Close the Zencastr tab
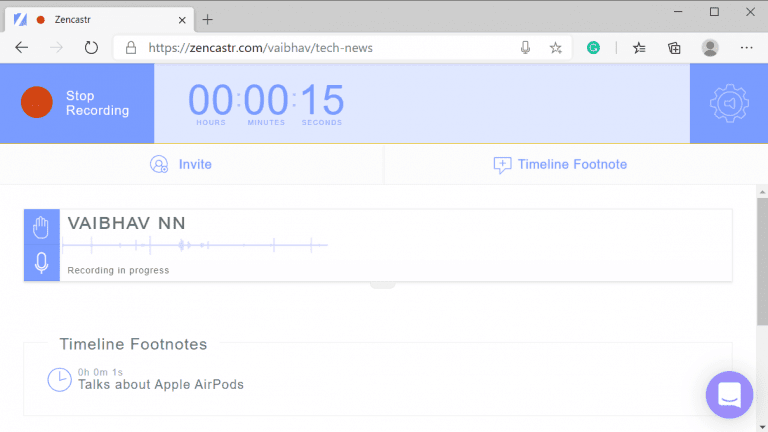The width and height of the screenshot is (768, 432). coord(182,20)
